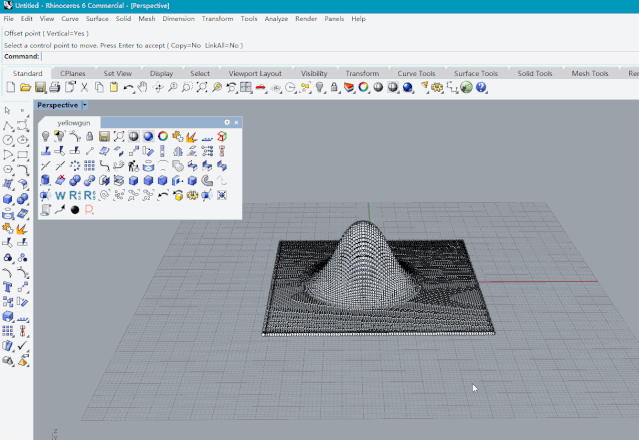Click the checkmark icon in the left sidebar
The image size is (639, 440).
[x=23, y=345]
